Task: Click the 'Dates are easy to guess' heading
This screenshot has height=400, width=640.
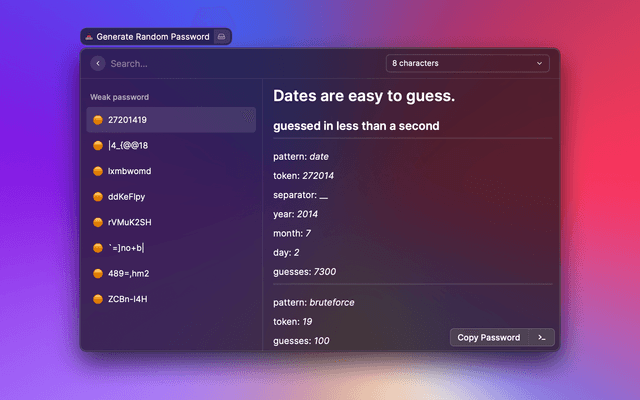Action: point(364,97)
